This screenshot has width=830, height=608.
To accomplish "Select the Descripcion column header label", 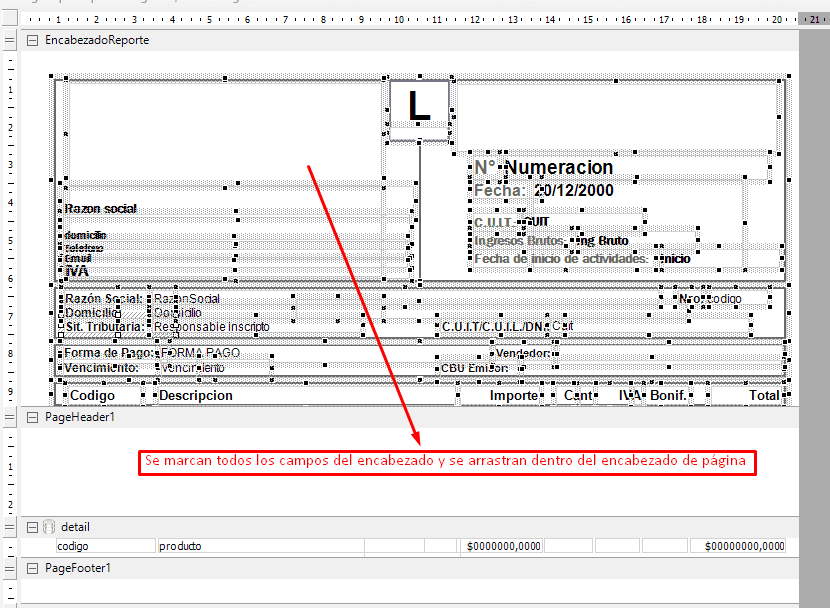I will click(x=196, y=395).
